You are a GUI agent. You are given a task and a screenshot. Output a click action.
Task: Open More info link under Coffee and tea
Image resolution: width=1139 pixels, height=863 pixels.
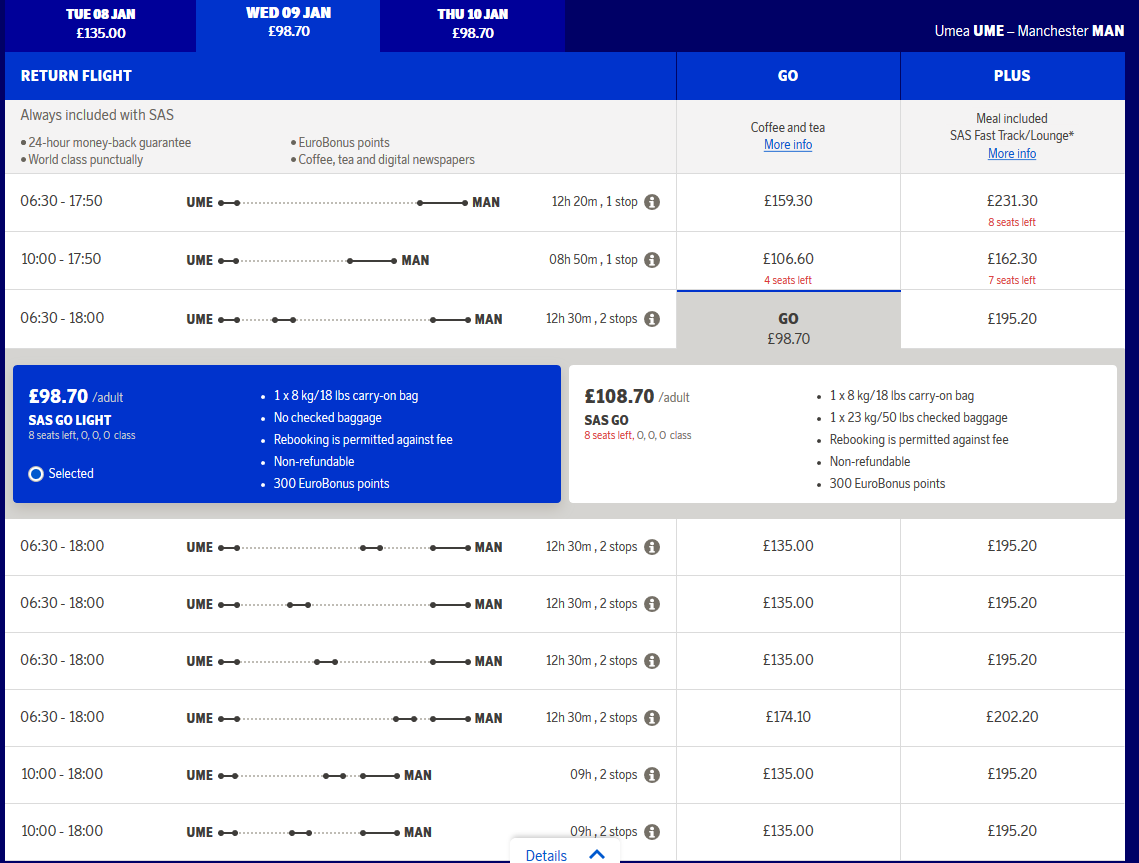pyautogui.click(x=788, y=145)
